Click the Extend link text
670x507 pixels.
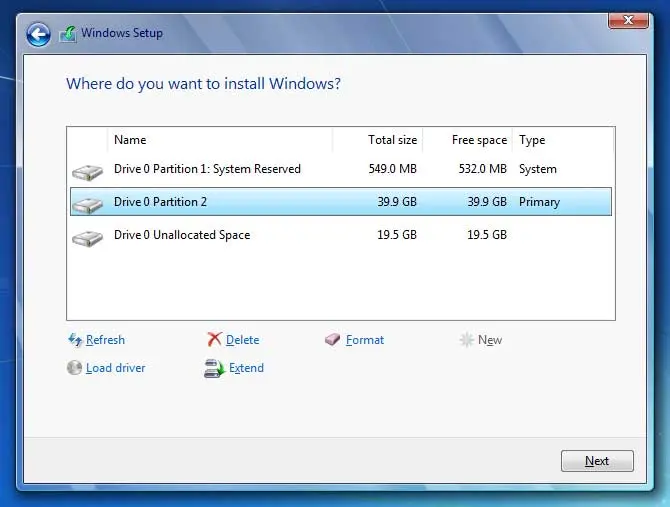(246, 368)
